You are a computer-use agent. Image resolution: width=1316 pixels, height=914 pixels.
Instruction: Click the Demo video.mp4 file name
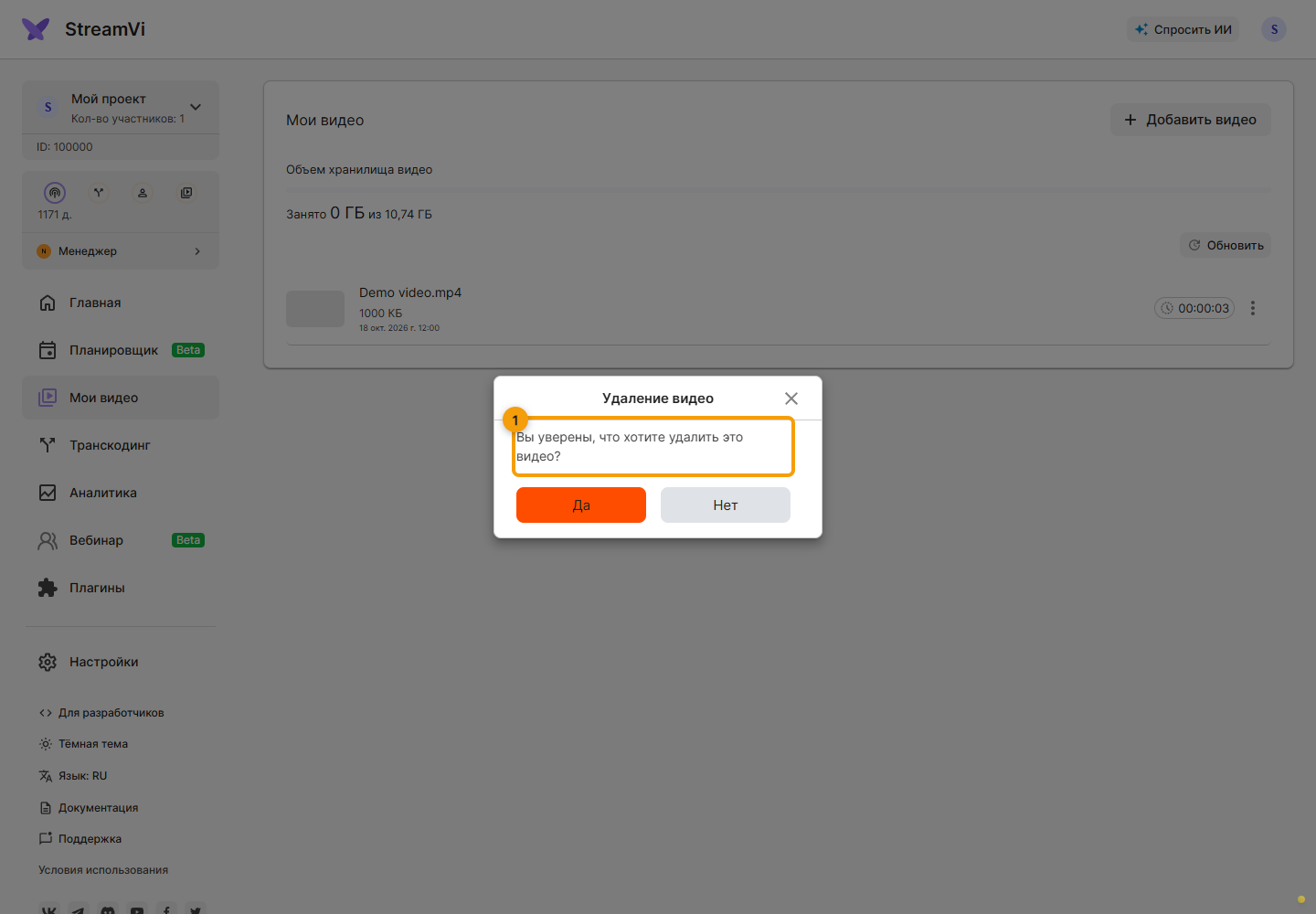click(x=410, y=292)
